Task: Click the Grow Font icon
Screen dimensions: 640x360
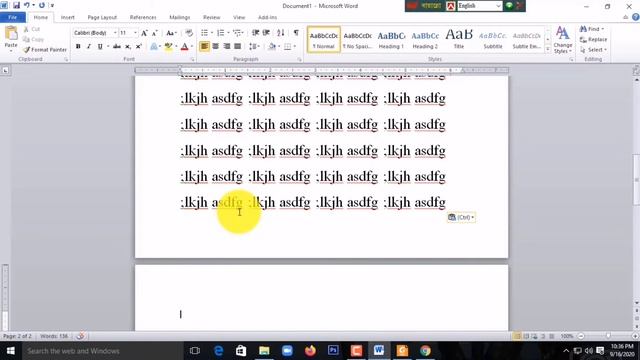Action: pos(144,33)
